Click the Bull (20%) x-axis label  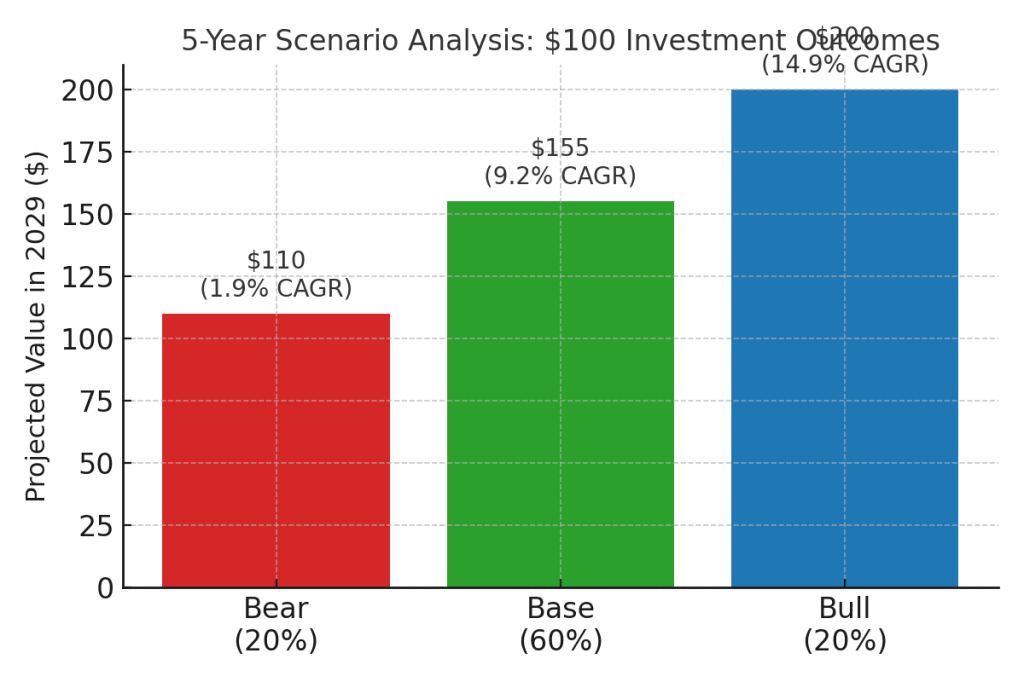(845, 624)
